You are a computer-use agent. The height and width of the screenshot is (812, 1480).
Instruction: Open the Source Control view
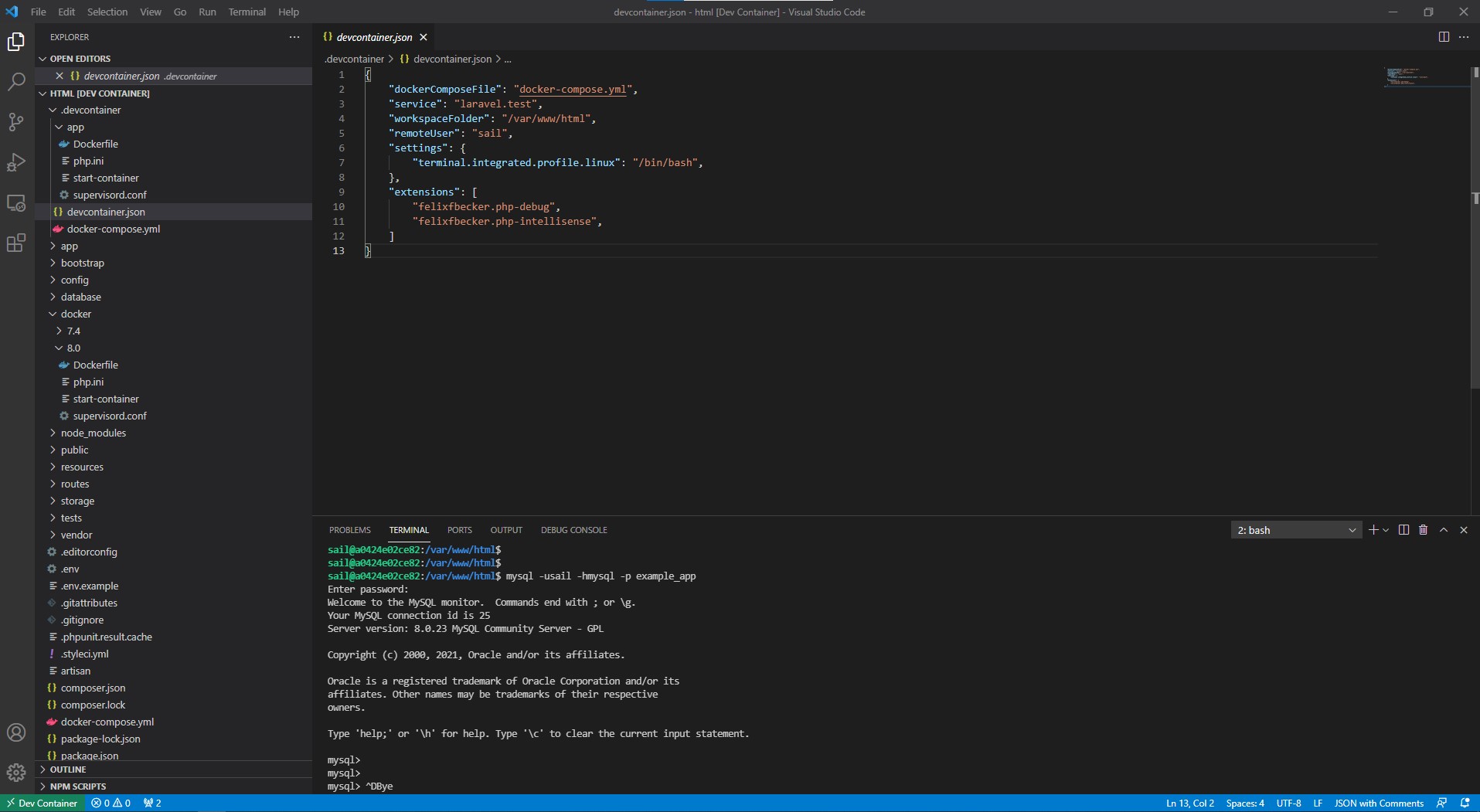pos(15,122)
